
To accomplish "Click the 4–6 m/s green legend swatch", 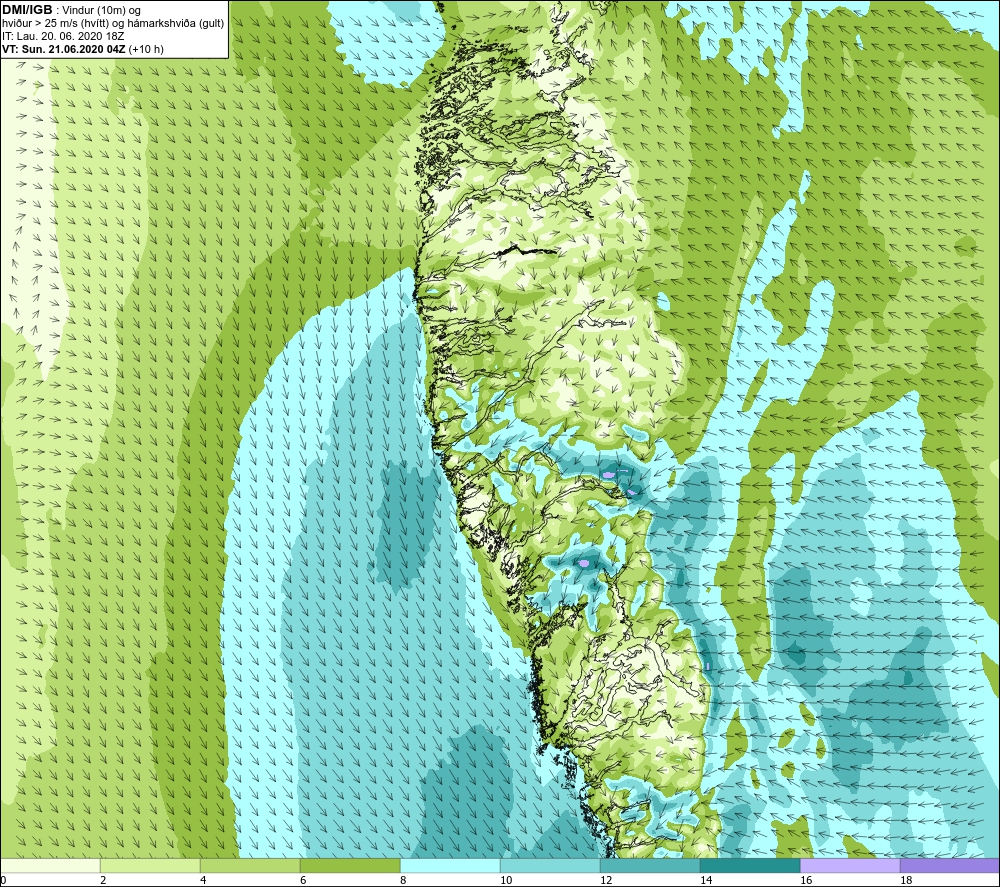I will (x=250, y=865).
